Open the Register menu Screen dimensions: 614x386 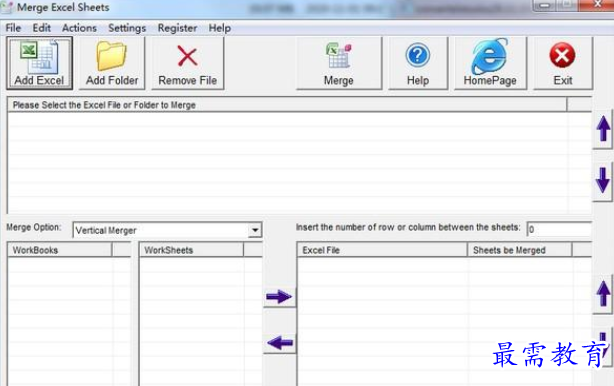177,28
